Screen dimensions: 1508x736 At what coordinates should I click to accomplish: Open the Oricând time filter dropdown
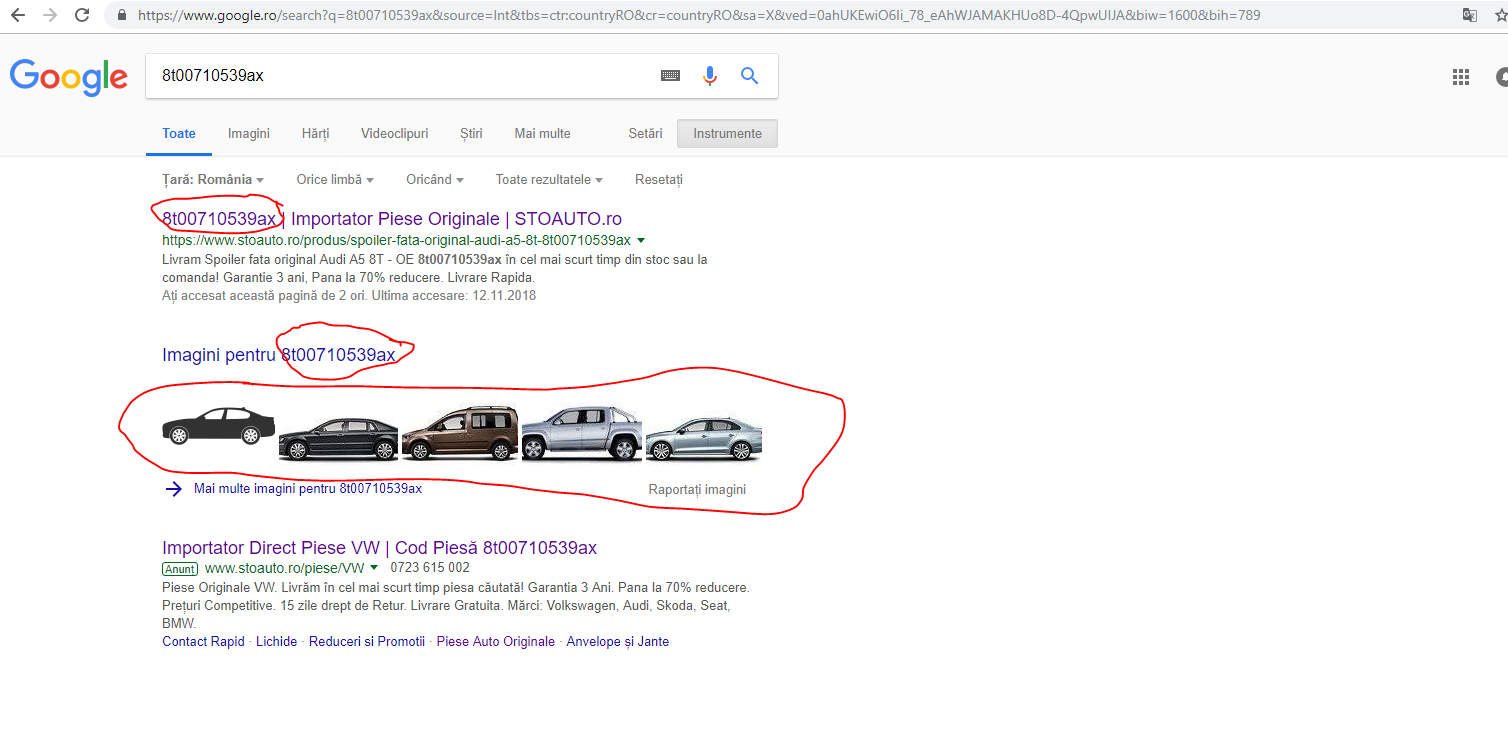click(x=435, y=180)
